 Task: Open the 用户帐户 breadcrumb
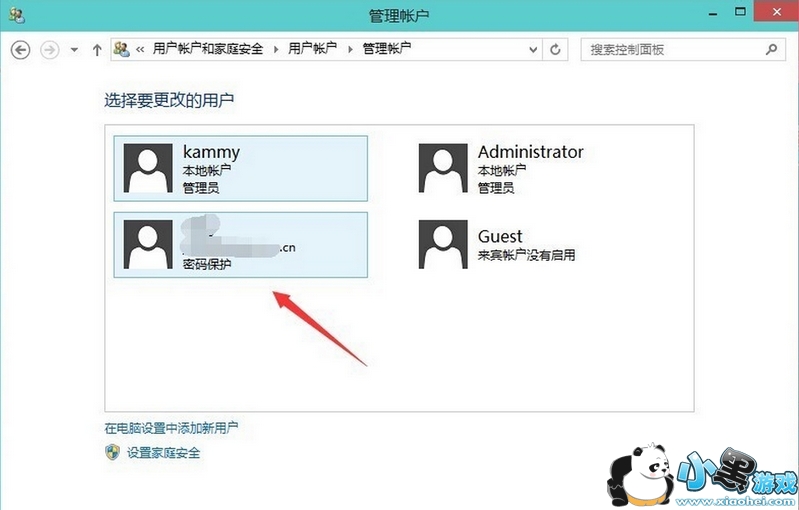[x=312, y=49]
